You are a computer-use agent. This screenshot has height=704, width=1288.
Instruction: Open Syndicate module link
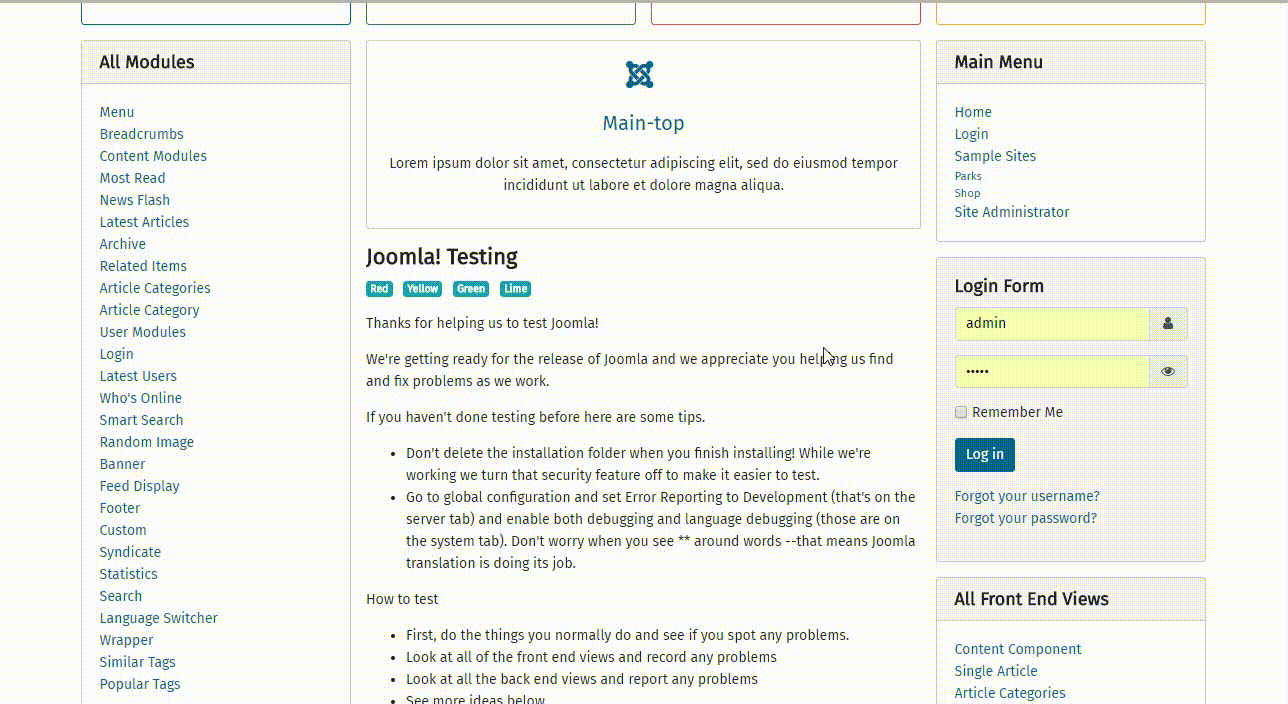coord(130,552)
